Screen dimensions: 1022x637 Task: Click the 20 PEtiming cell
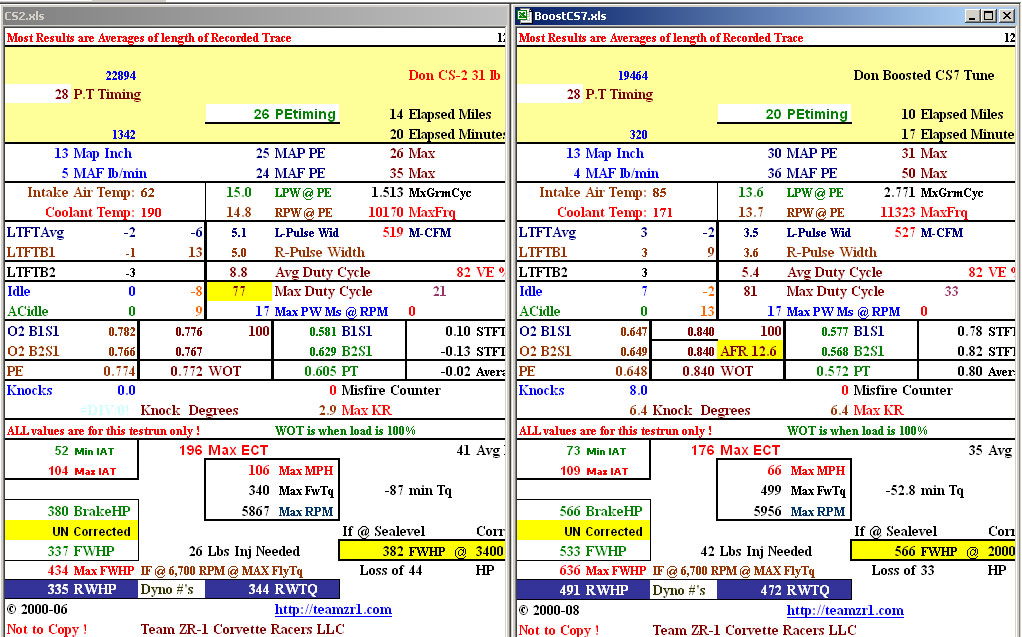[x=784, y=115]
